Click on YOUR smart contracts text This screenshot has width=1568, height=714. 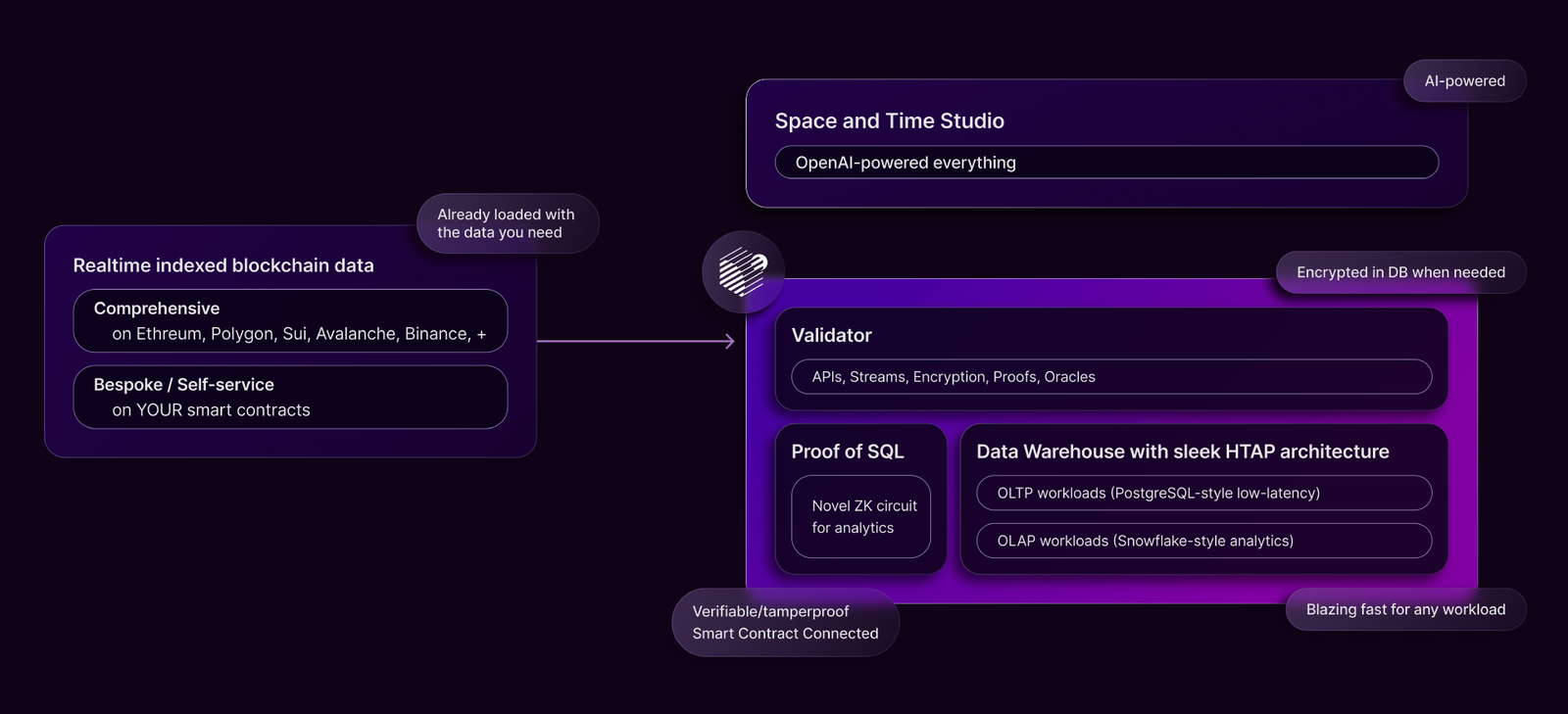tap(211, 410)
